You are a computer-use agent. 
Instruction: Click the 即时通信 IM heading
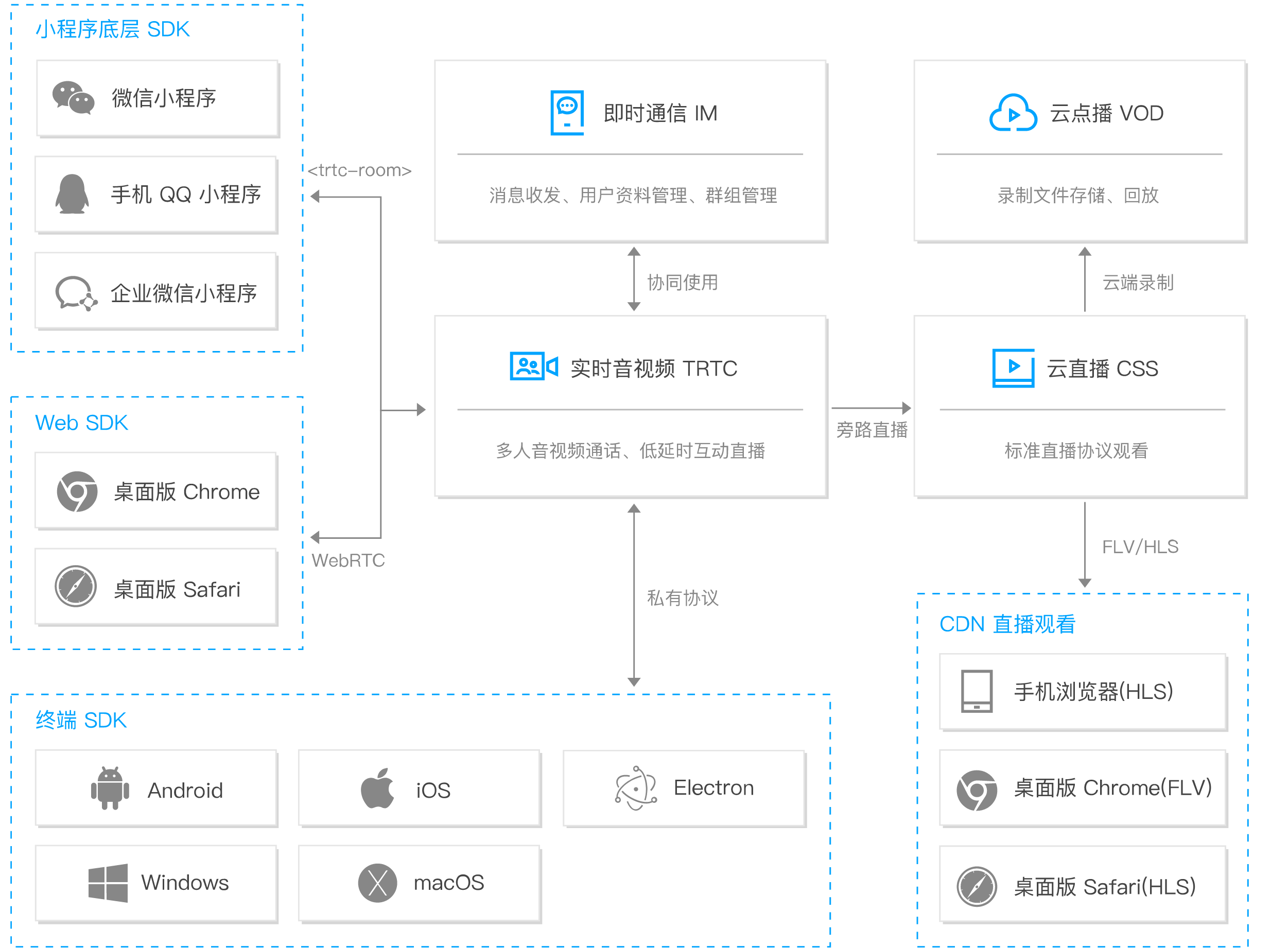point(660,113)
